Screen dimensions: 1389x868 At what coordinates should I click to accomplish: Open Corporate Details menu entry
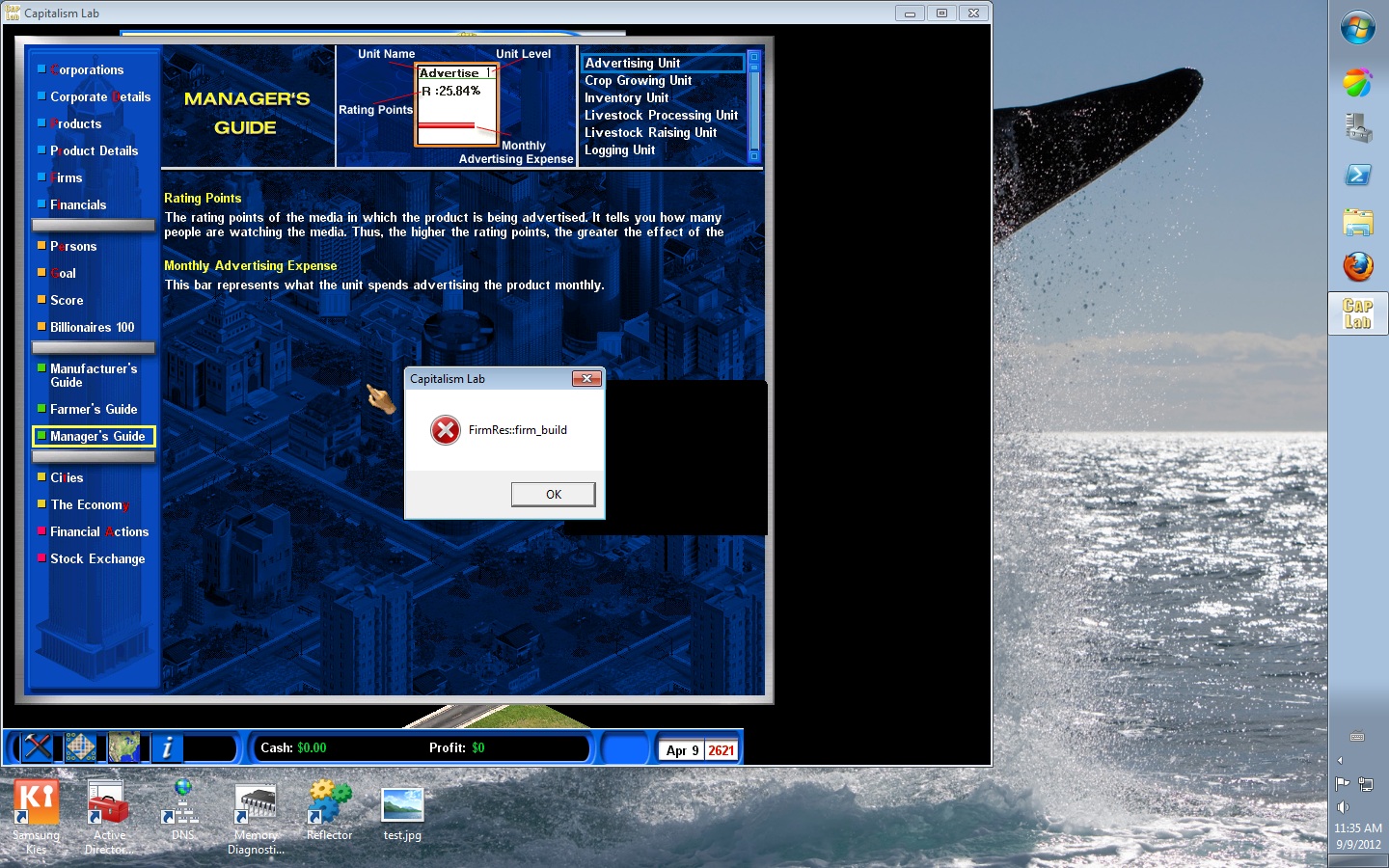tap(100, 96)
